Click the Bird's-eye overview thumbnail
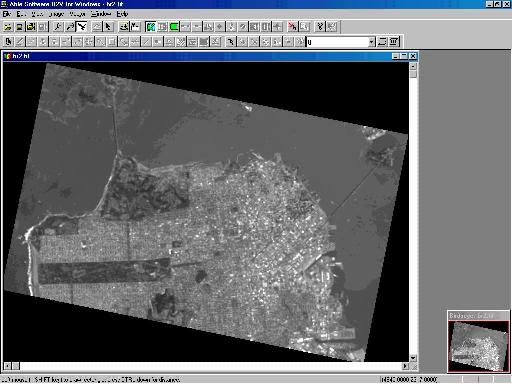Viewport: 512px width, 384px height. (x=478, y=346)
